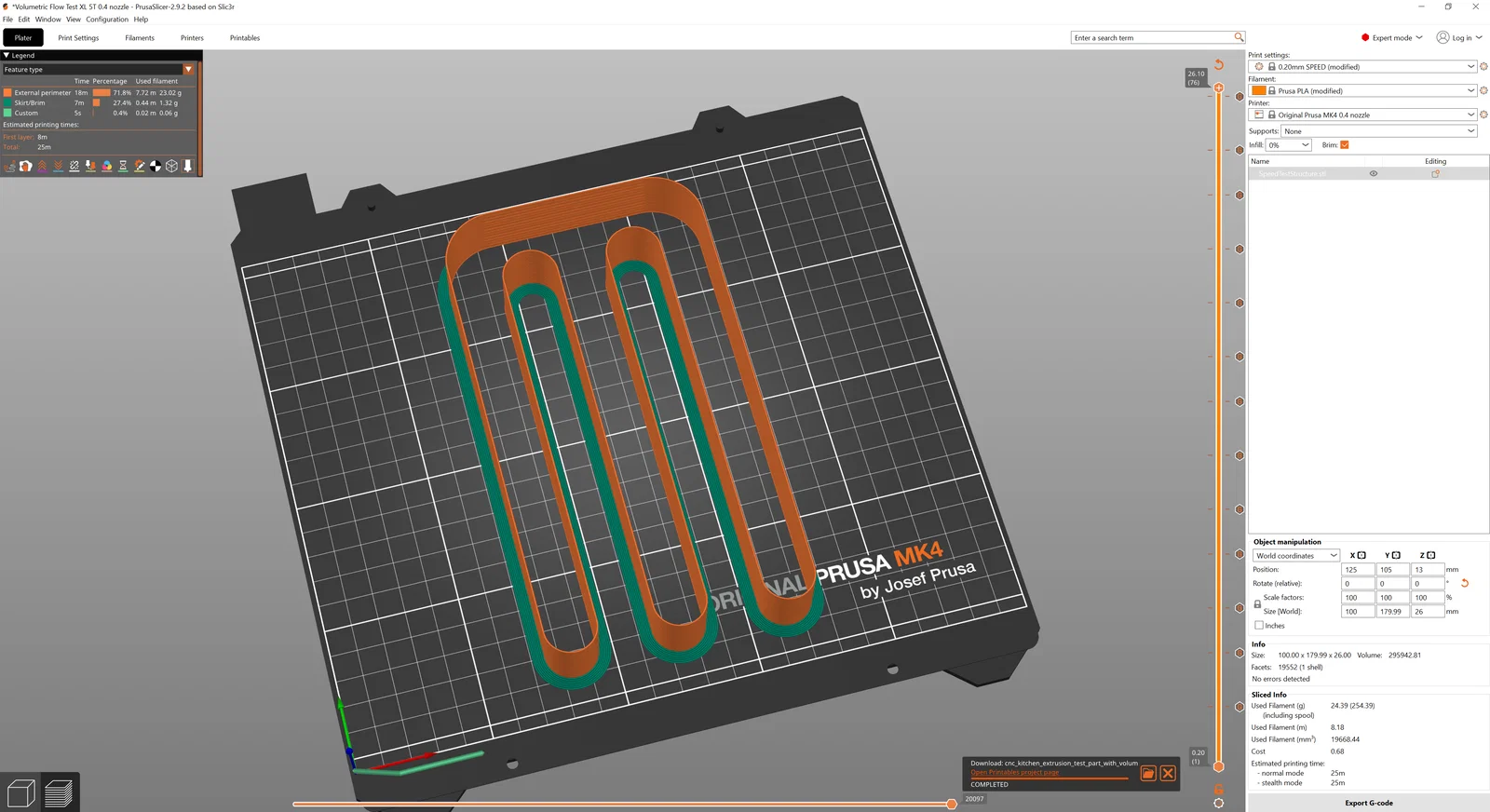Switch to the Print Settings tab
This screenshot has height=812, width=1490.
pyautogui.click(x=78, y=38)
